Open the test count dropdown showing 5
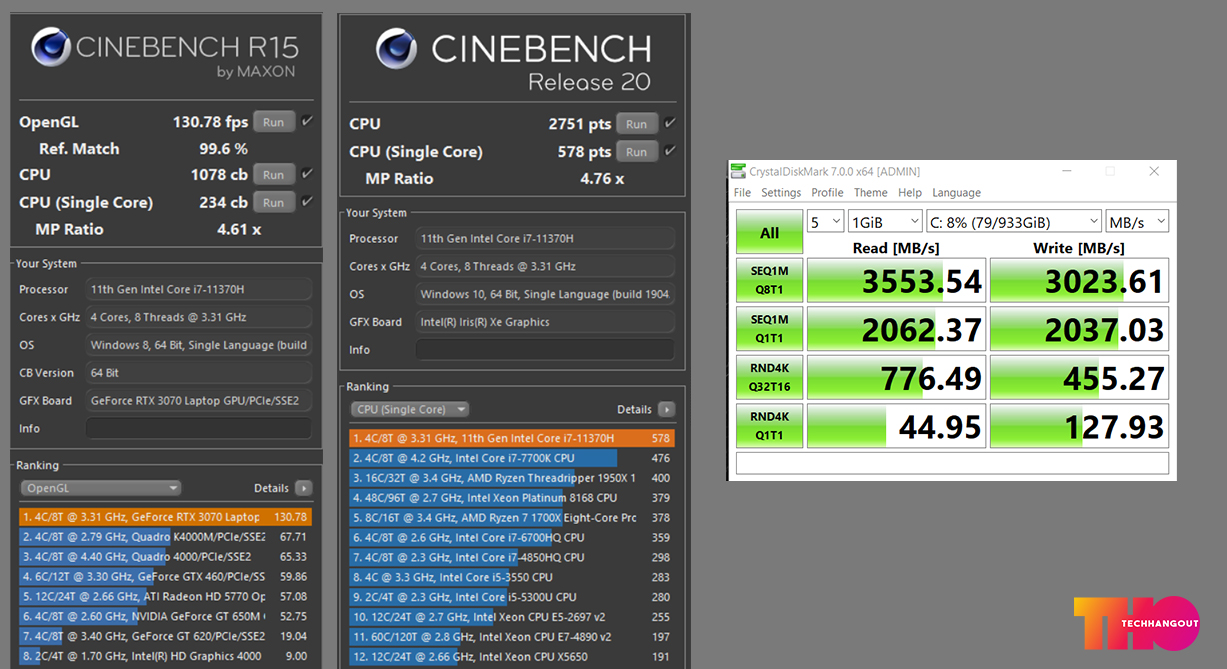 coord(825,221)
